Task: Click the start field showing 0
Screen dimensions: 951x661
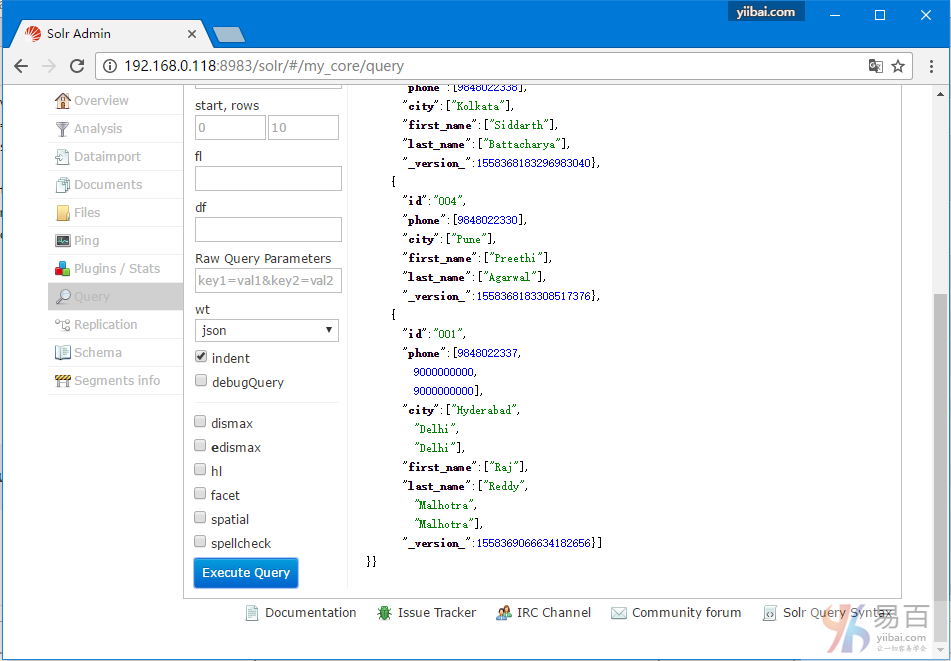Action: tap(230, 128)
